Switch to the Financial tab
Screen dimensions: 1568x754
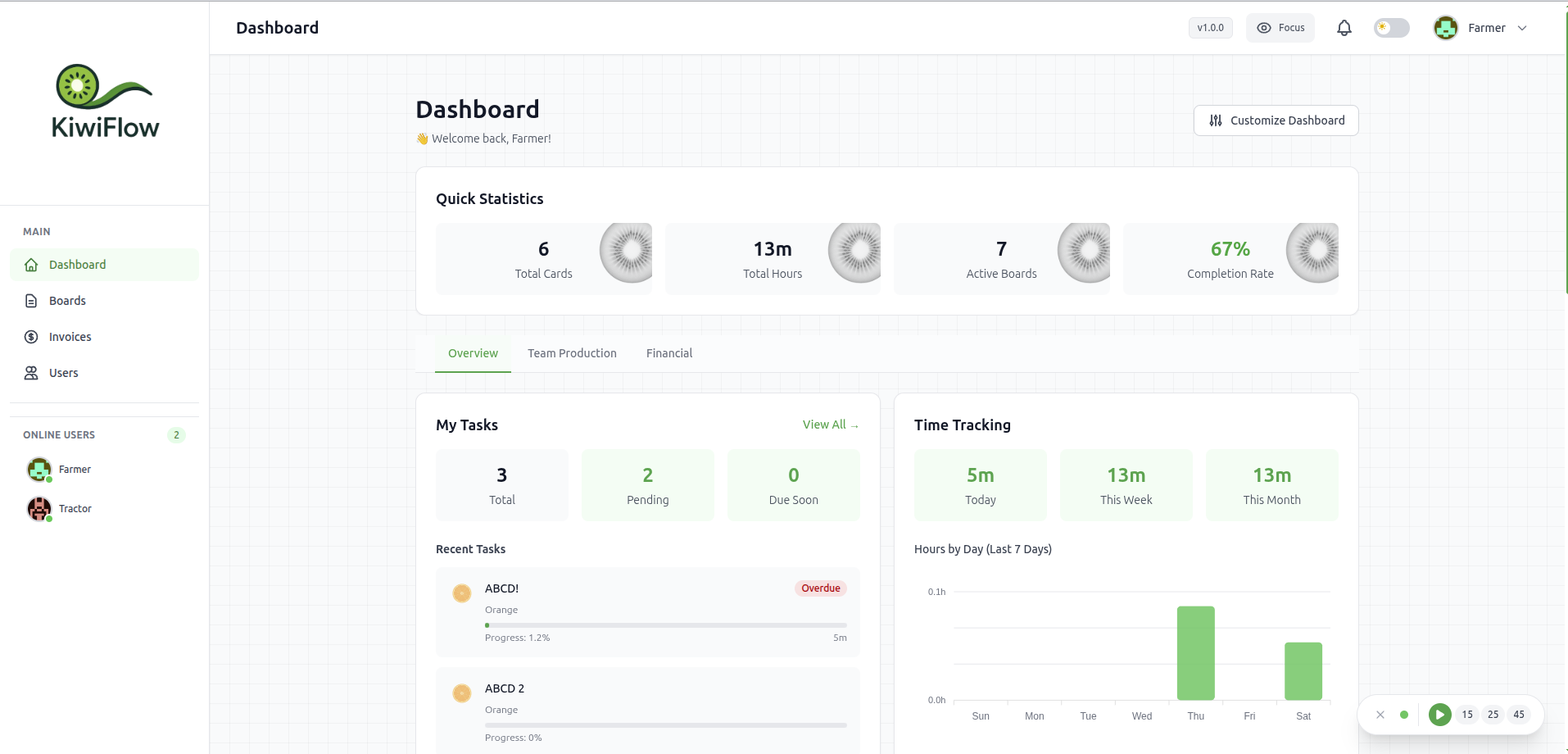point(668,353)
